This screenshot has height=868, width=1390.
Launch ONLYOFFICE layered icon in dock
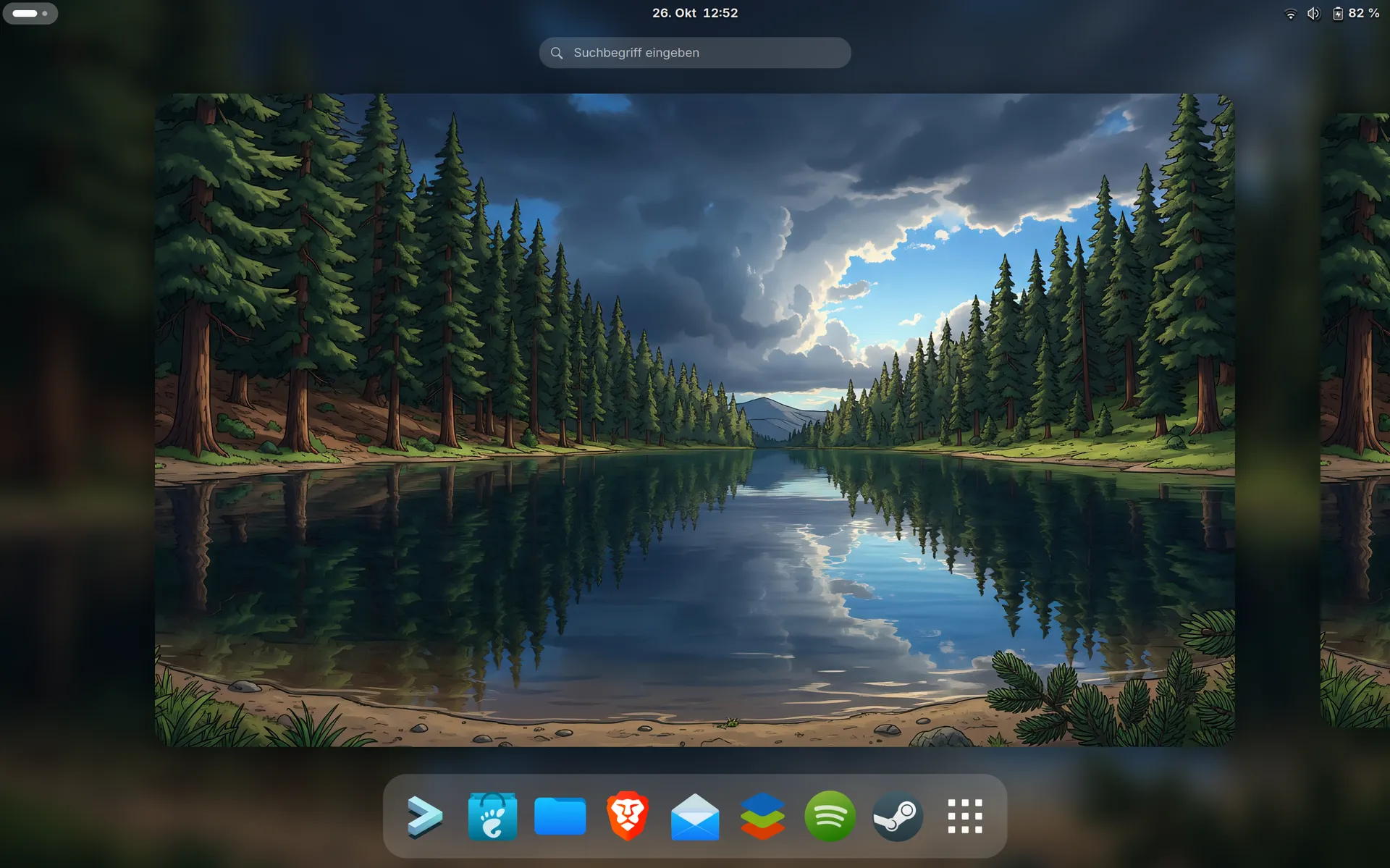762,817
